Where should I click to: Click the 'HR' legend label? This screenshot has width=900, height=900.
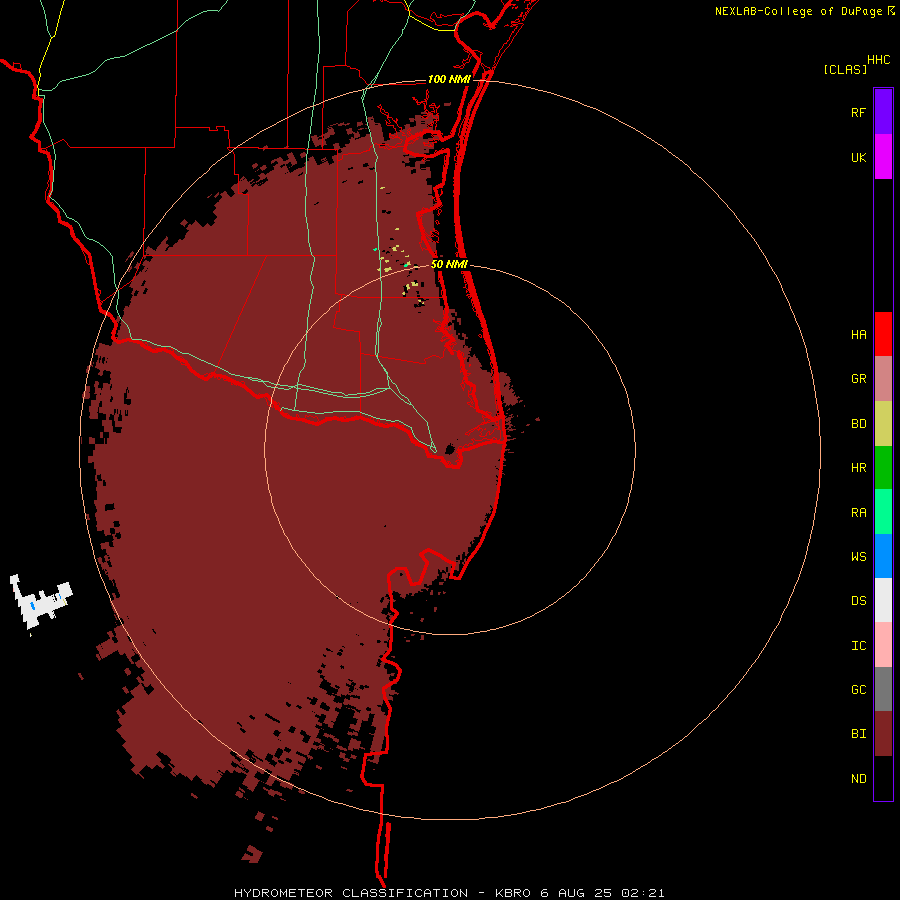point(858,468)
